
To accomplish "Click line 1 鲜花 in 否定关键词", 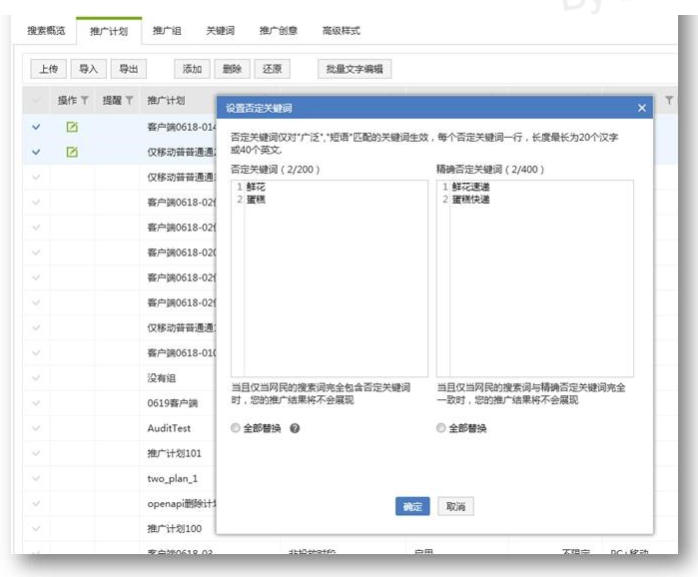I will [x=256, y=187].
